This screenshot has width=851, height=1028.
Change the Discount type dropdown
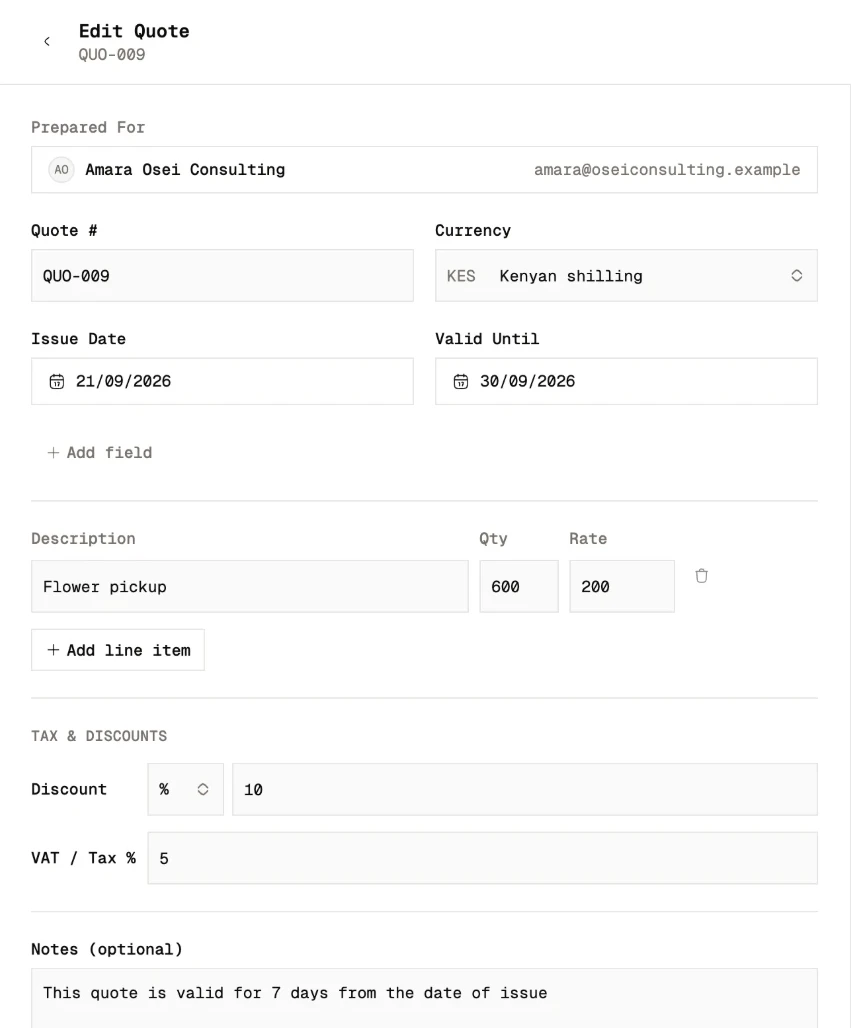tap(186, 789)
